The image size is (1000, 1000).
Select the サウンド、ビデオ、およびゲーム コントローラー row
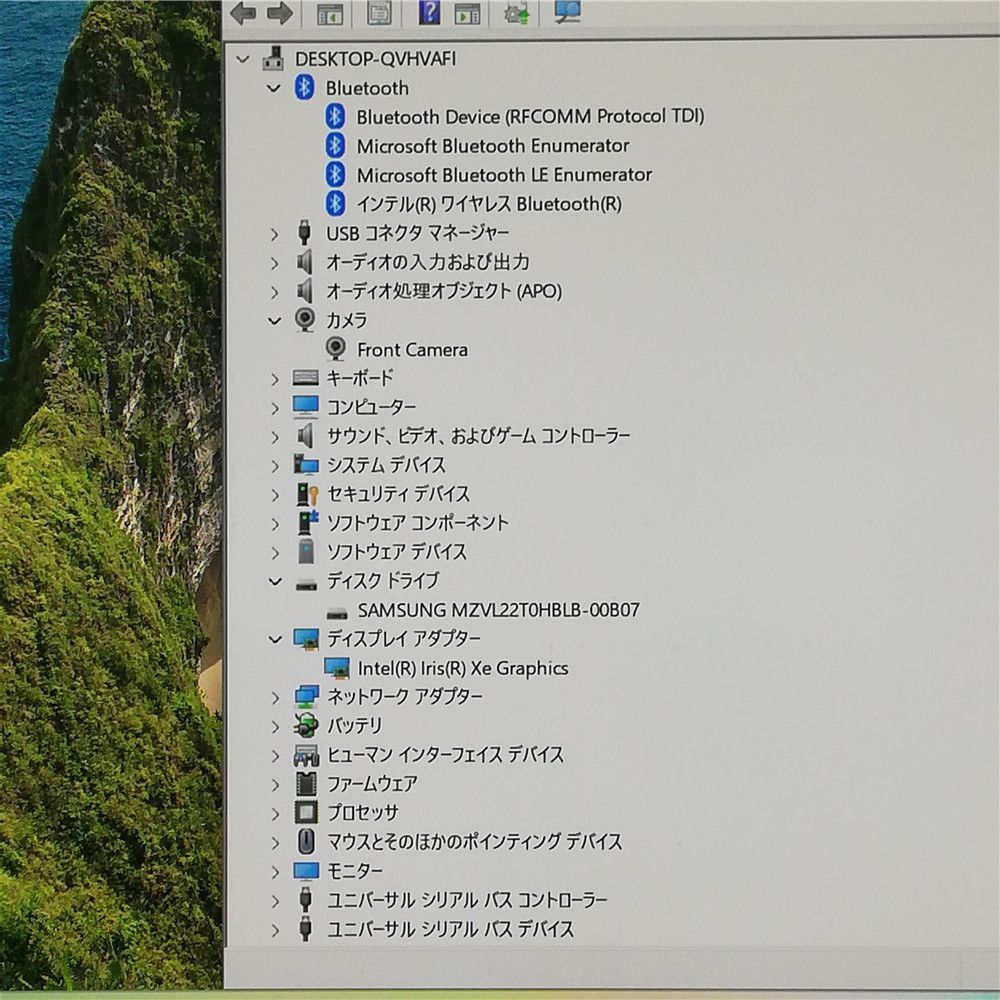[x=478, y=436]
